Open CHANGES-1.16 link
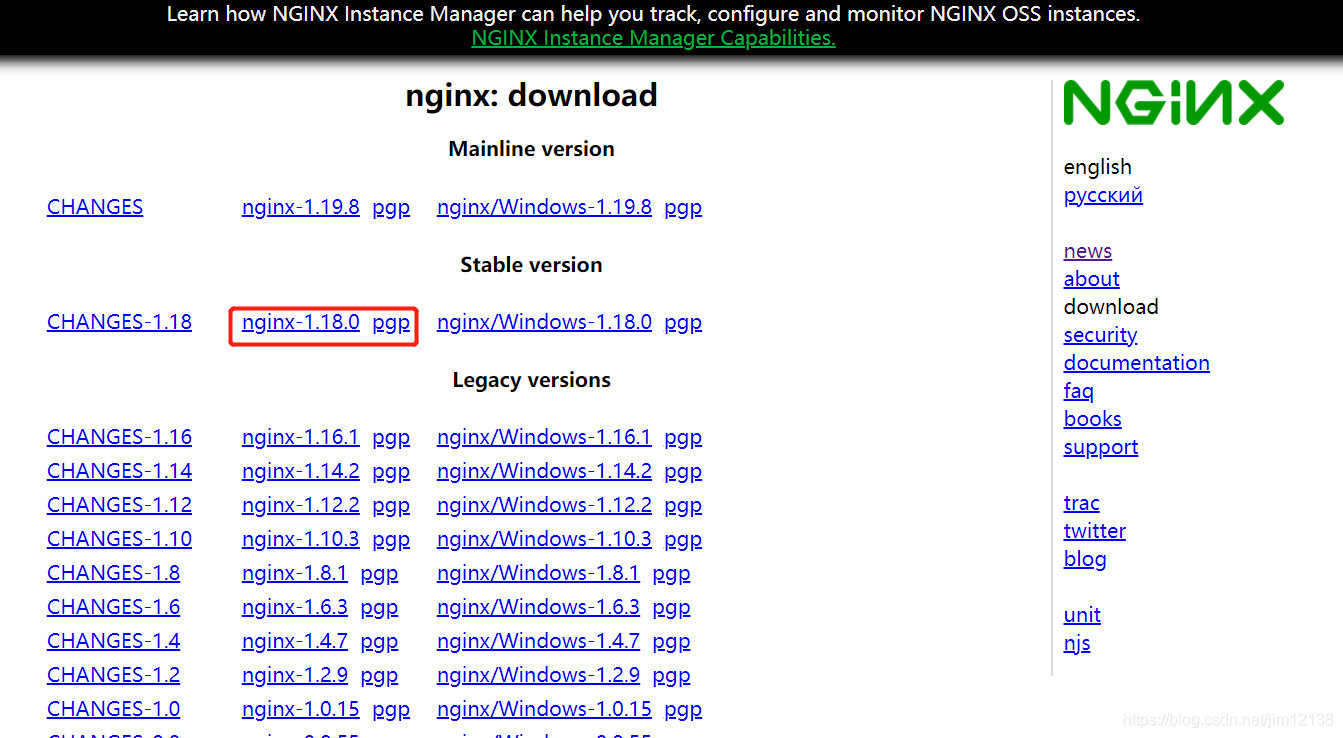Screen dimensions: 1343x738 (x=119, y=437)
